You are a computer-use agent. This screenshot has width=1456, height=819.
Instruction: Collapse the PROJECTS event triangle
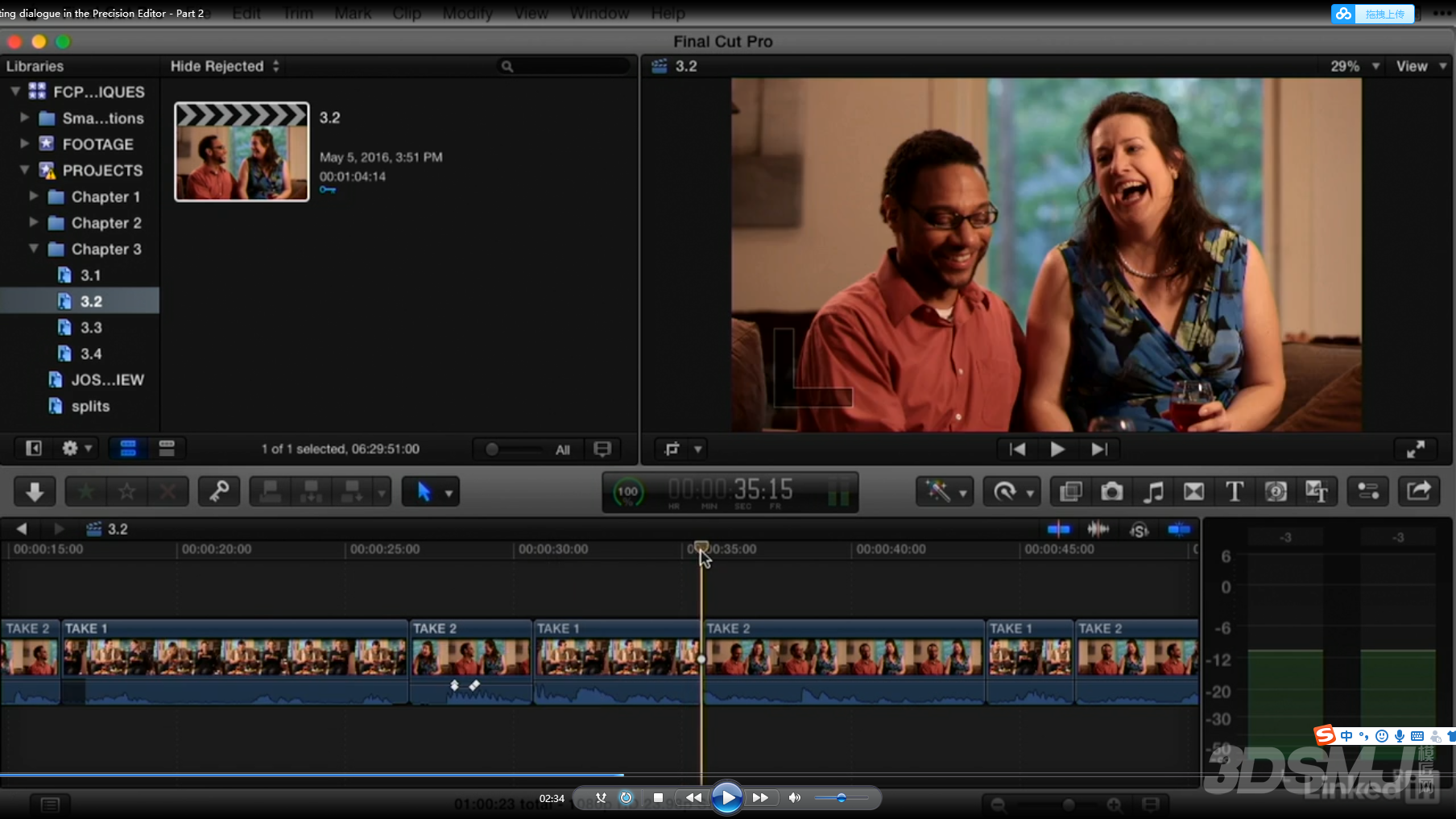[x=25, y=170]
